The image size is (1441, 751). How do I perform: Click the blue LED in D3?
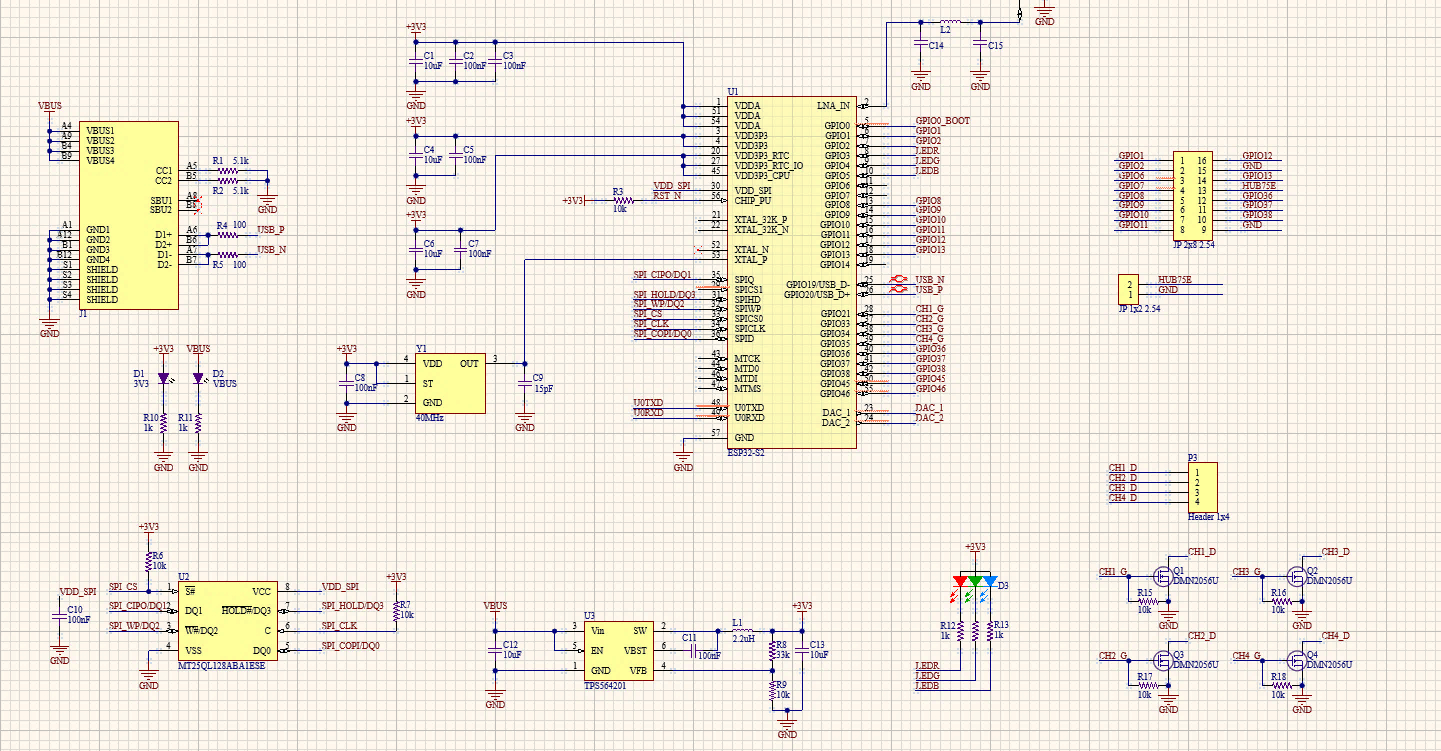pyautogui.click(x=990, y=582)
